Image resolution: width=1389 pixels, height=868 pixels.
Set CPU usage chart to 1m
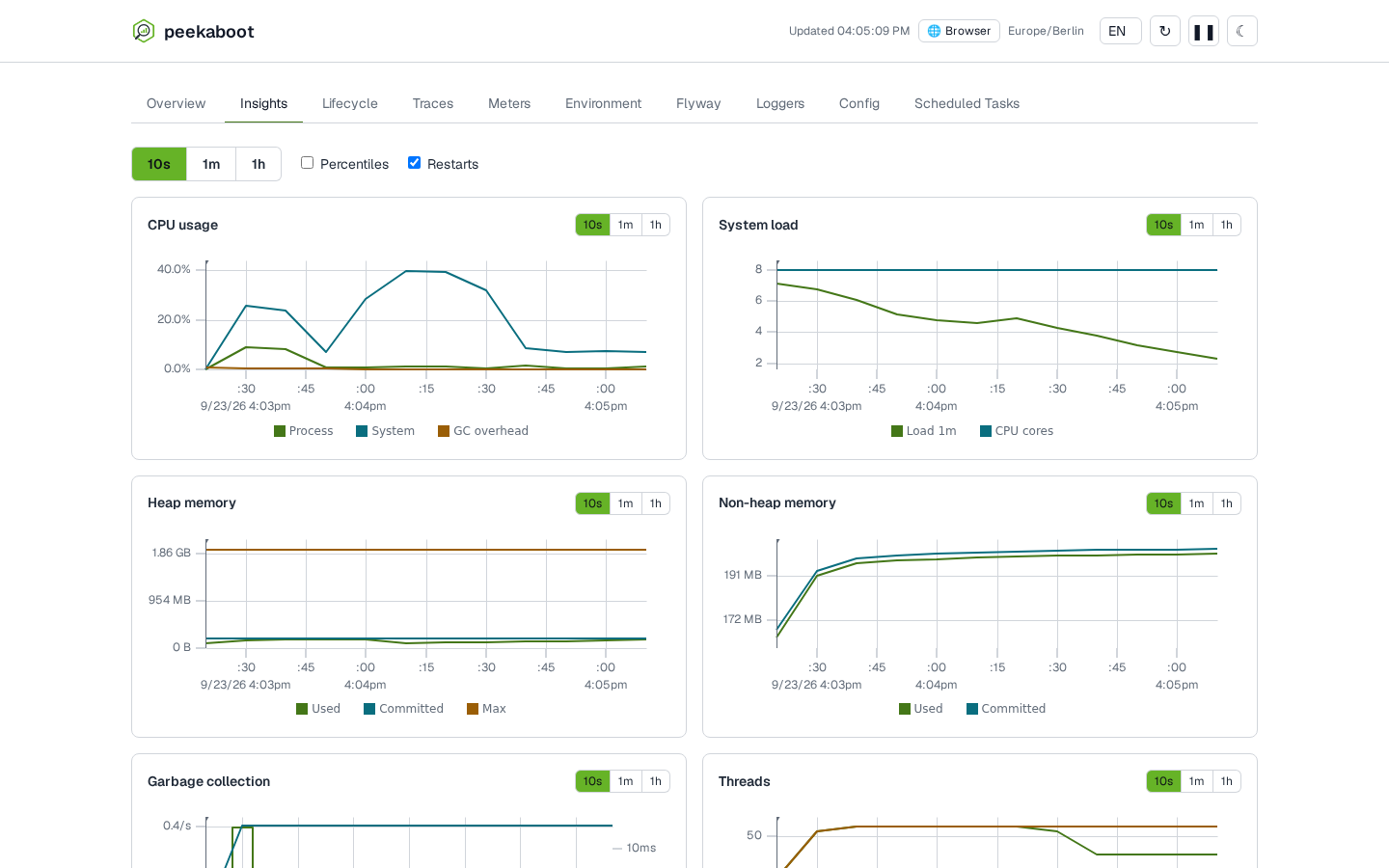pos(626,225)
